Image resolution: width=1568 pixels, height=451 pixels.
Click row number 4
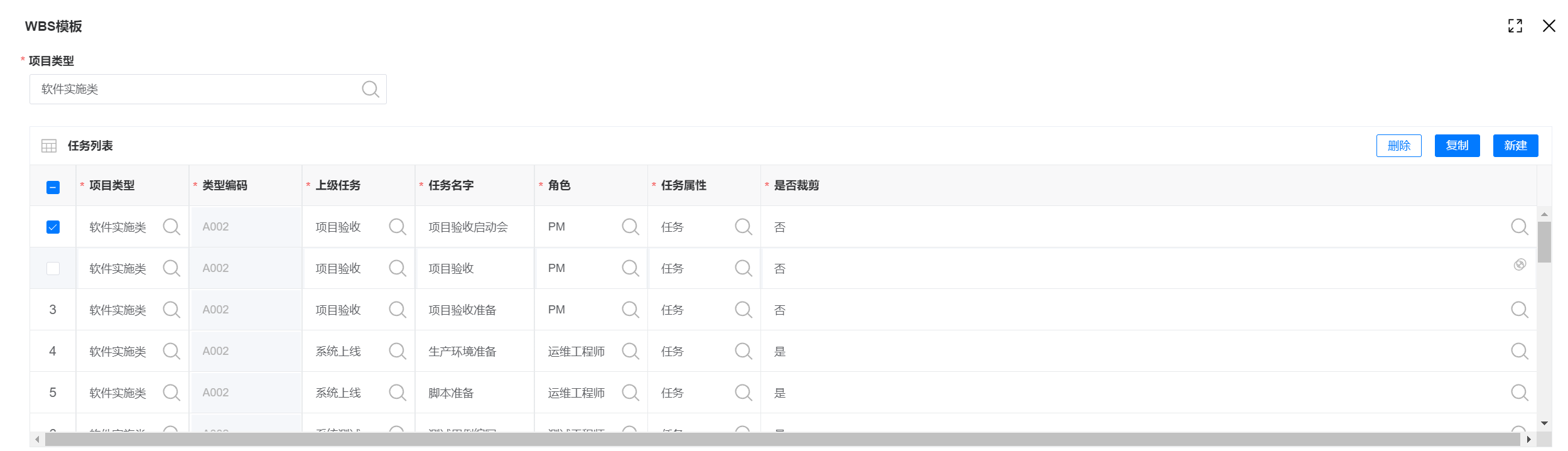[x=53, y=351]
